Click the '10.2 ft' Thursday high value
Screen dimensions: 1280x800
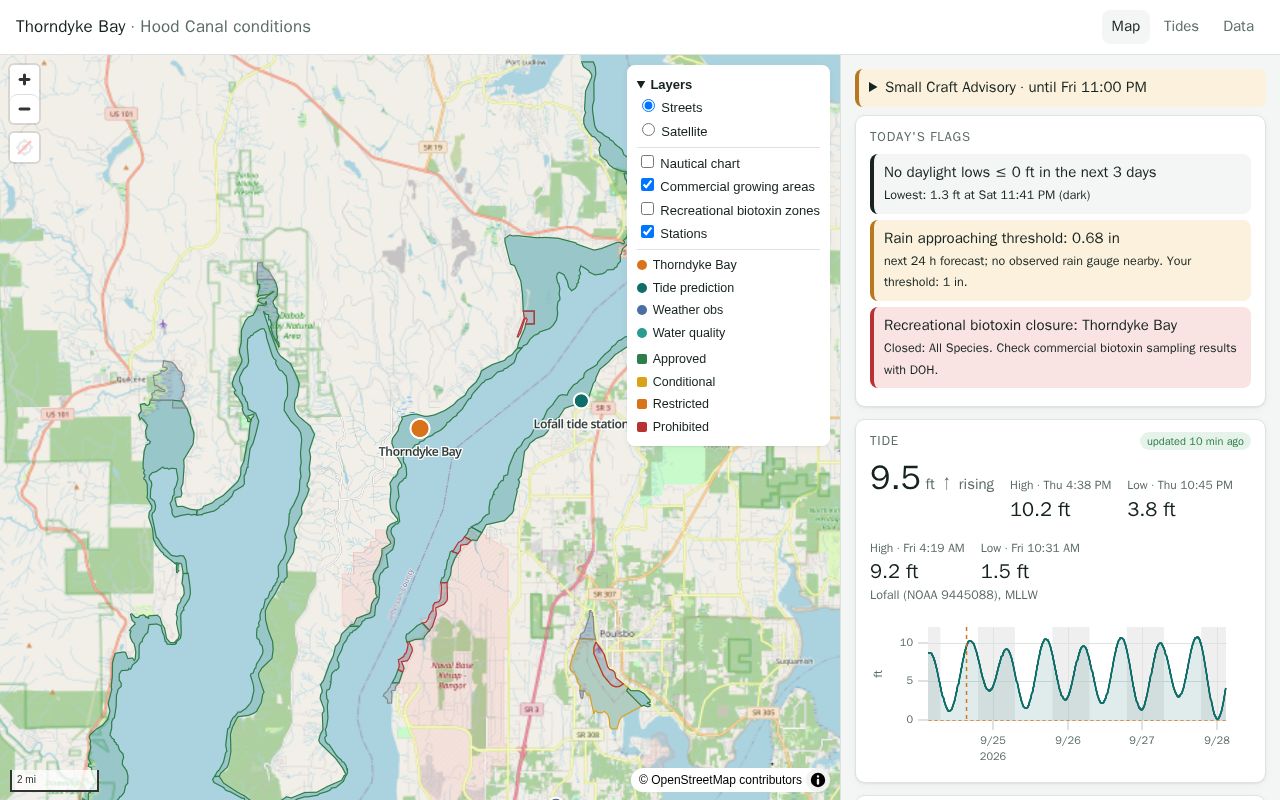[x=1040, y=509]
